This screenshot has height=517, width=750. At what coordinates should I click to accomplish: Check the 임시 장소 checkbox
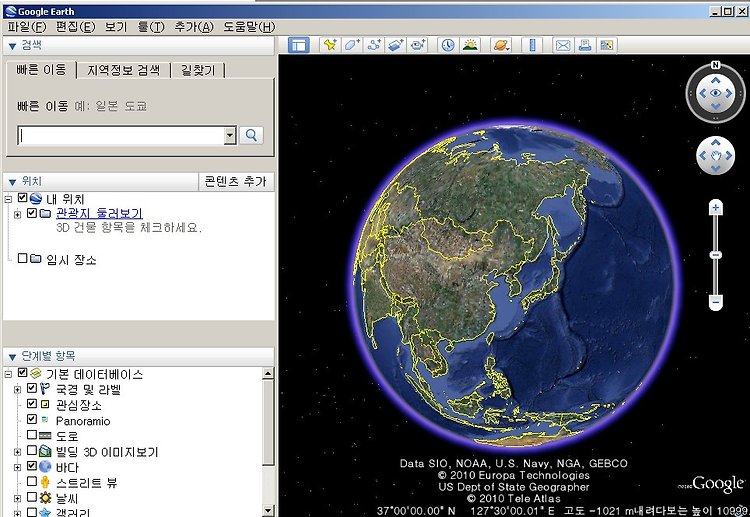[x=22, y=258]
